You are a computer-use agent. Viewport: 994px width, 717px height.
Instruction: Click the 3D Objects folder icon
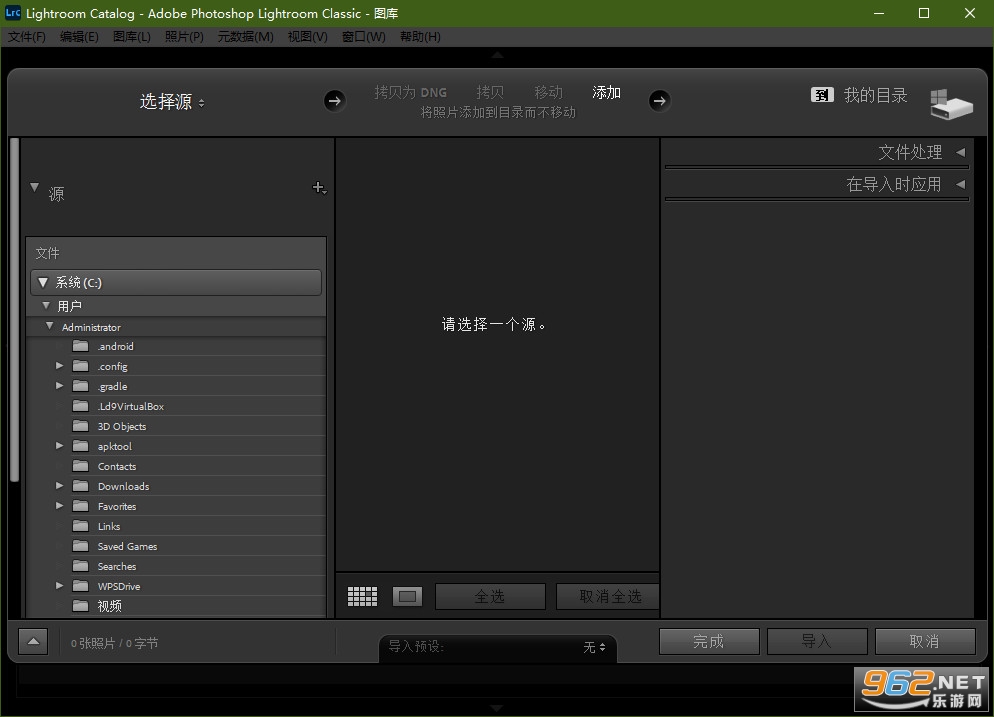pos(81,426)
